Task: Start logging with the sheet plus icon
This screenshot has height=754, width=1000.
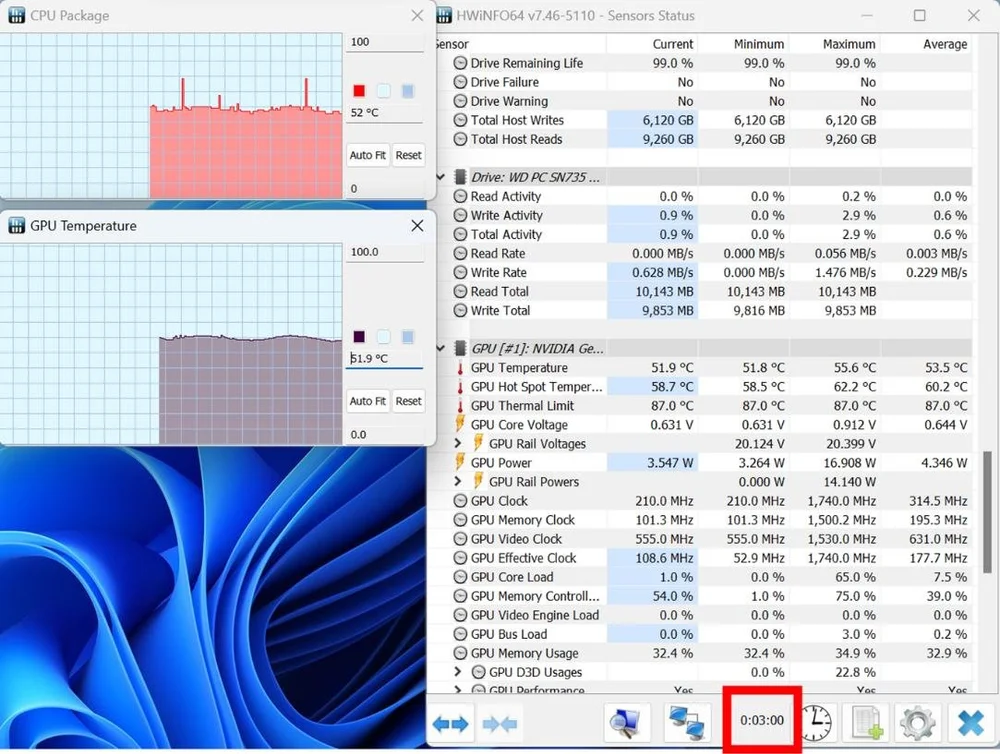Action: [867, 723]
